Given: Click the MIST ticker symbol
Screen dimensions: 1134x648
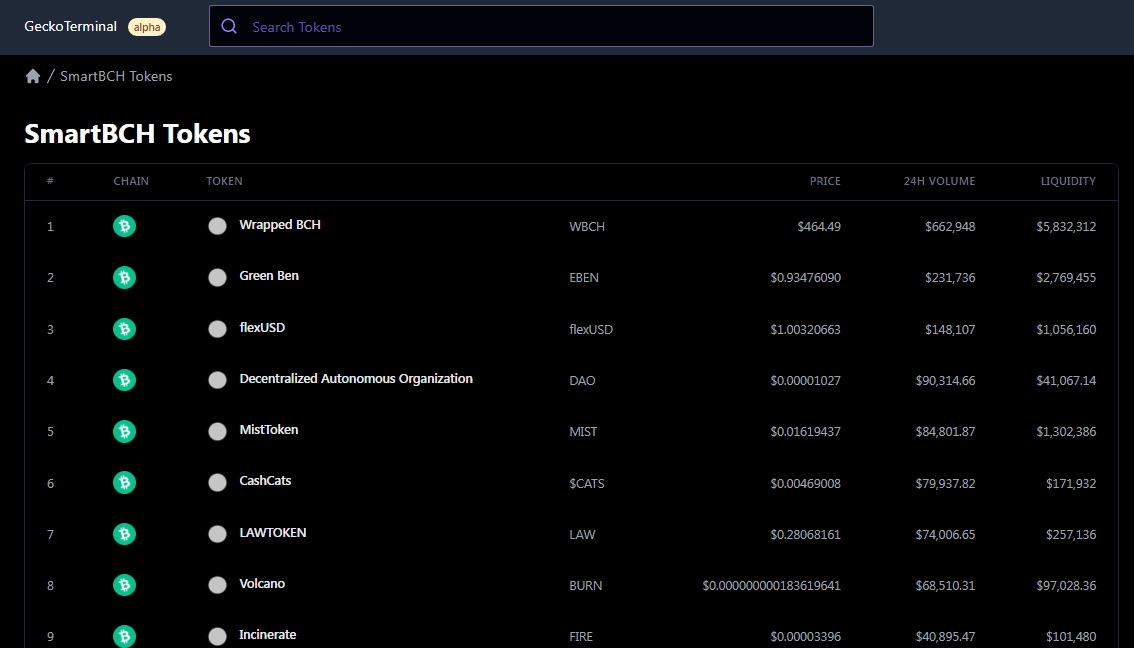Looking at the screenshot, I should [583, 432].
